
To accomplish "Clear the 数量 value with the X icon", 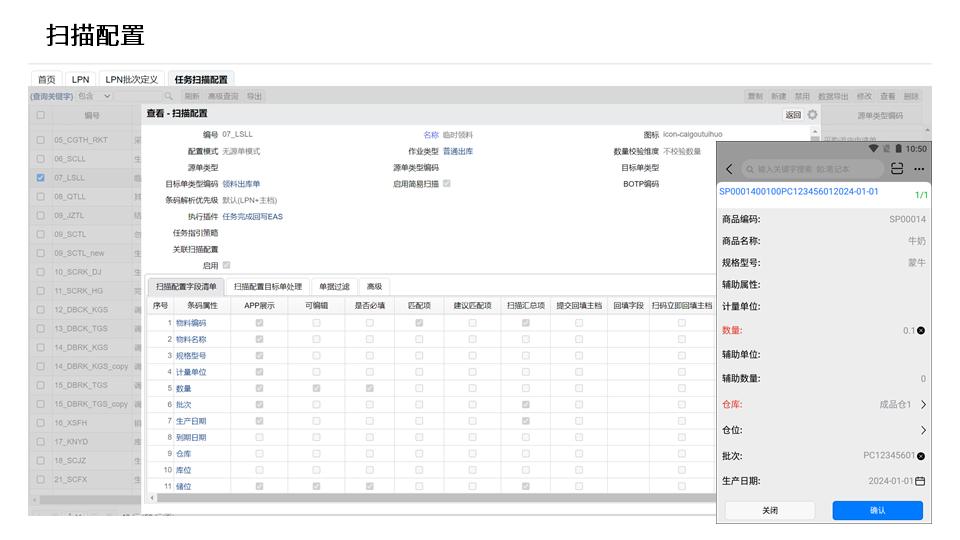I will click(x=921, y=330).
